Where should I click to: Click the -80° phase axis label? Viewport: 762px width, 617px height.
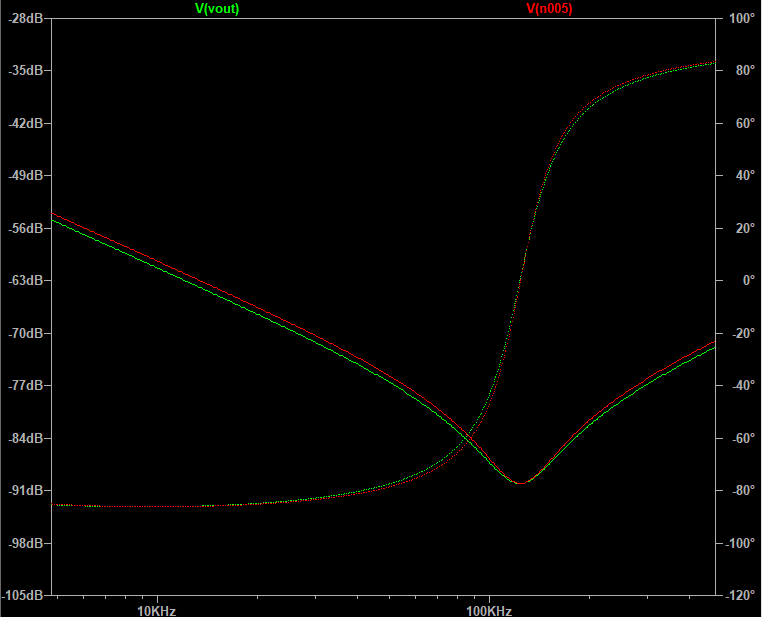tap(743, 490)
